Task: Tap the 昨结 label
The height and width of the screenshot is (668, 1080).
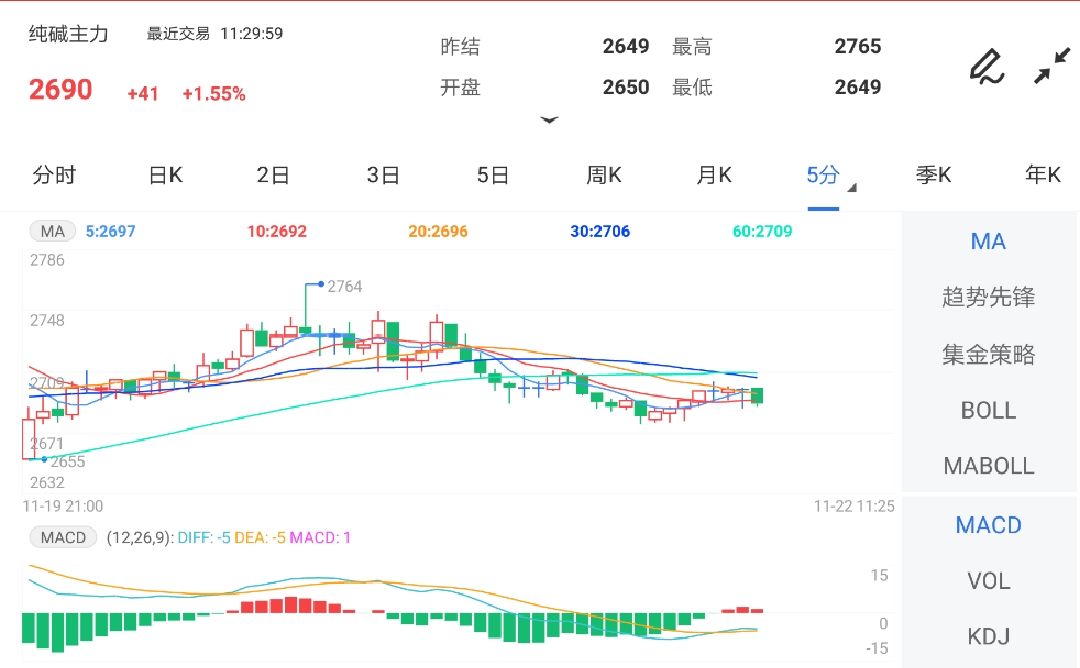Action: click(460, 47)
